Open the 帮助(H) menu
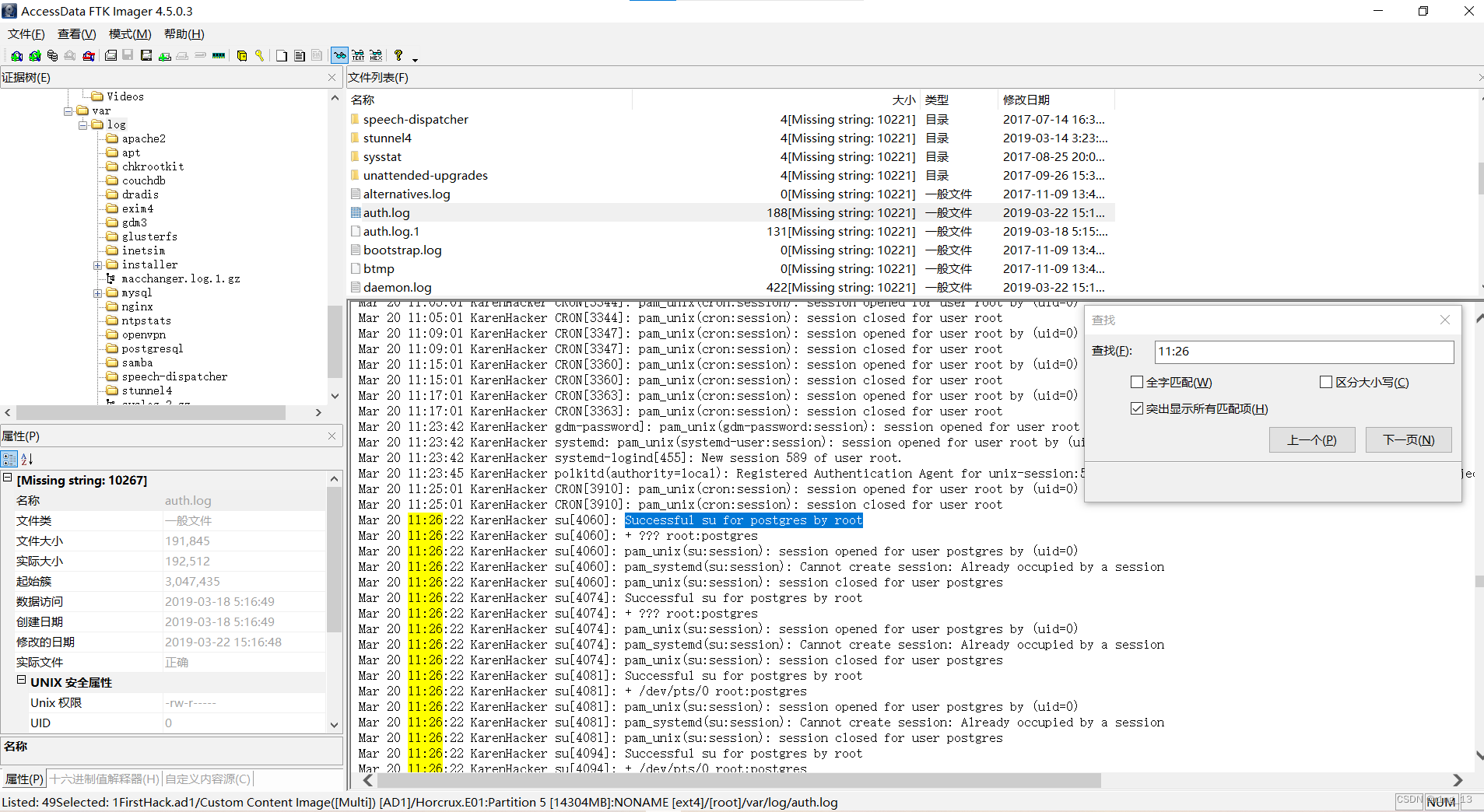The image size is (1484, 812). [x=184, y=34]
